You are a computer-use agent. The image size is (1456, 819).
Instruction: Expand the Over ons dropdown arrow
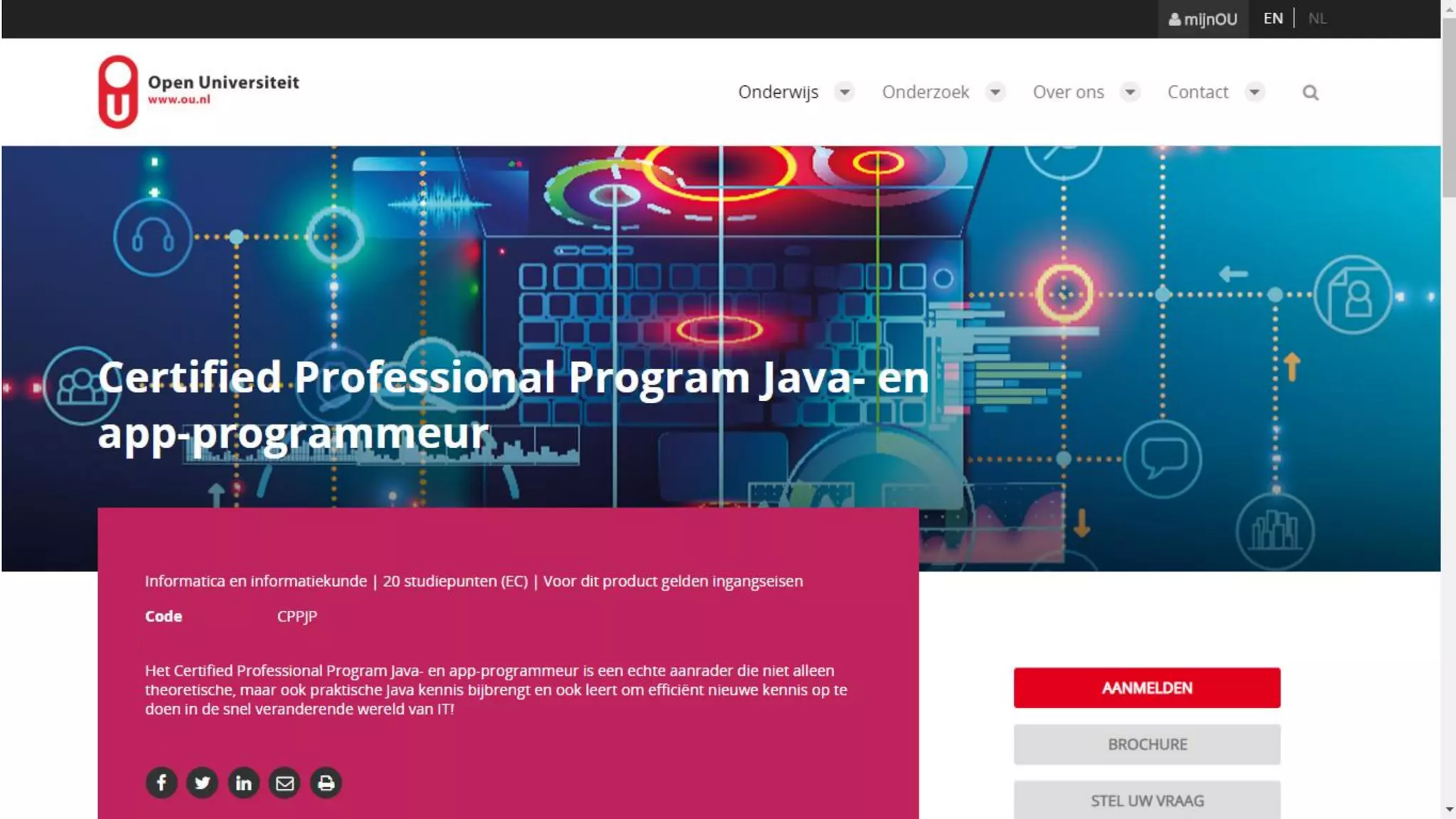1130,92
